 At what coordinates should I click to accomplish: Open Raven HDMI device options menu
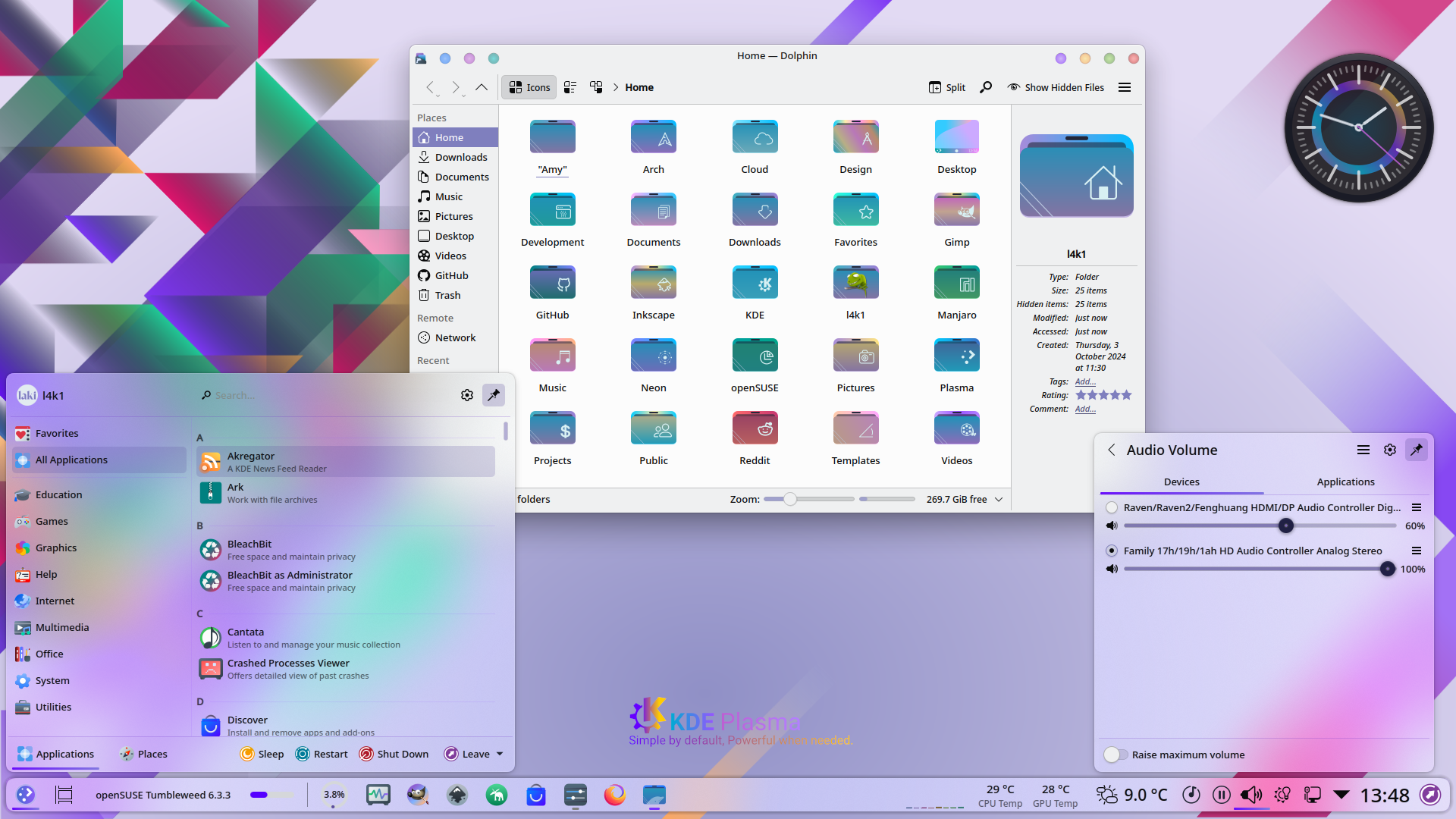(1416, 507)
